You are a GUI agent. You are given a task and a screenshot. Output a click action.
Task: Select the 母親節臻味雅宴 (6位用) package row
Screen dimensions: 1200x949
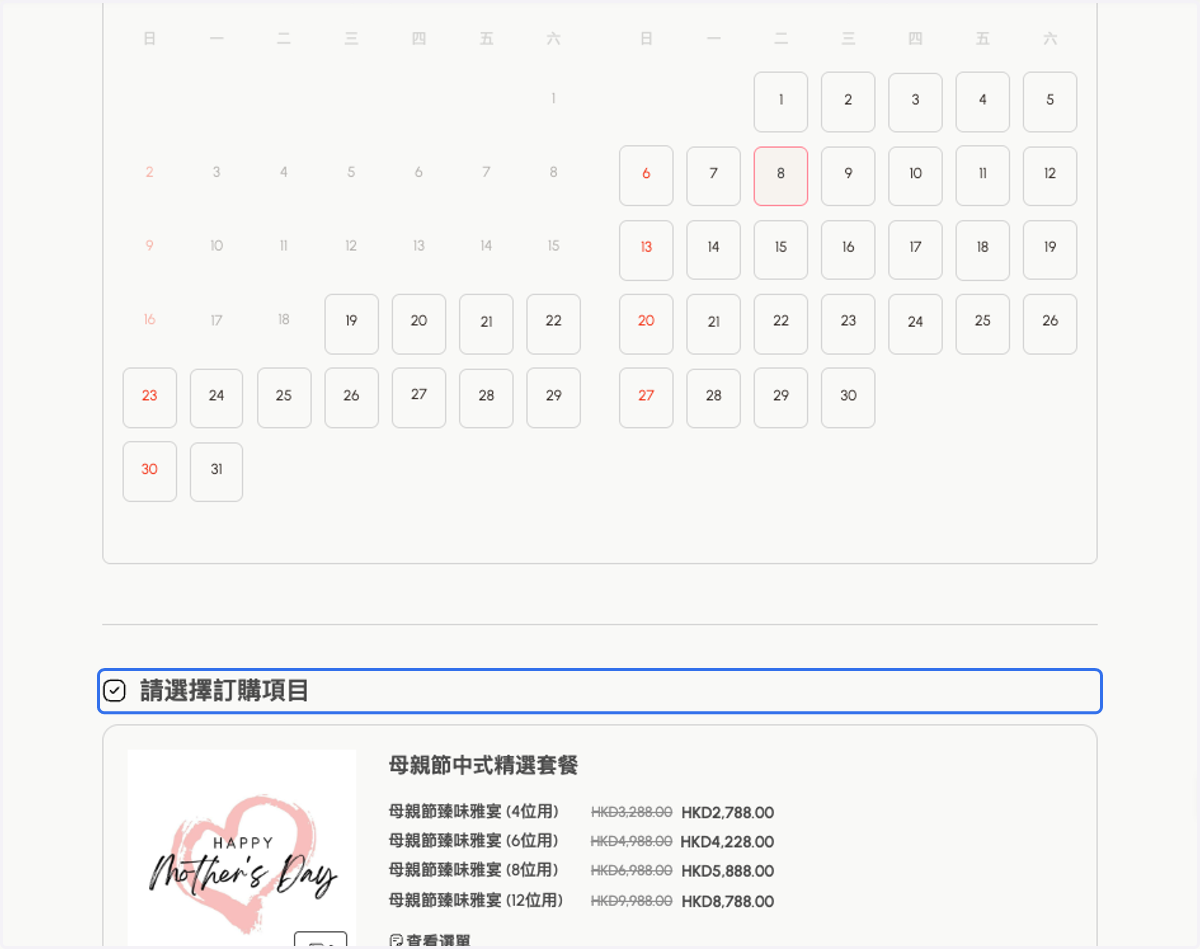click(581, 841)
